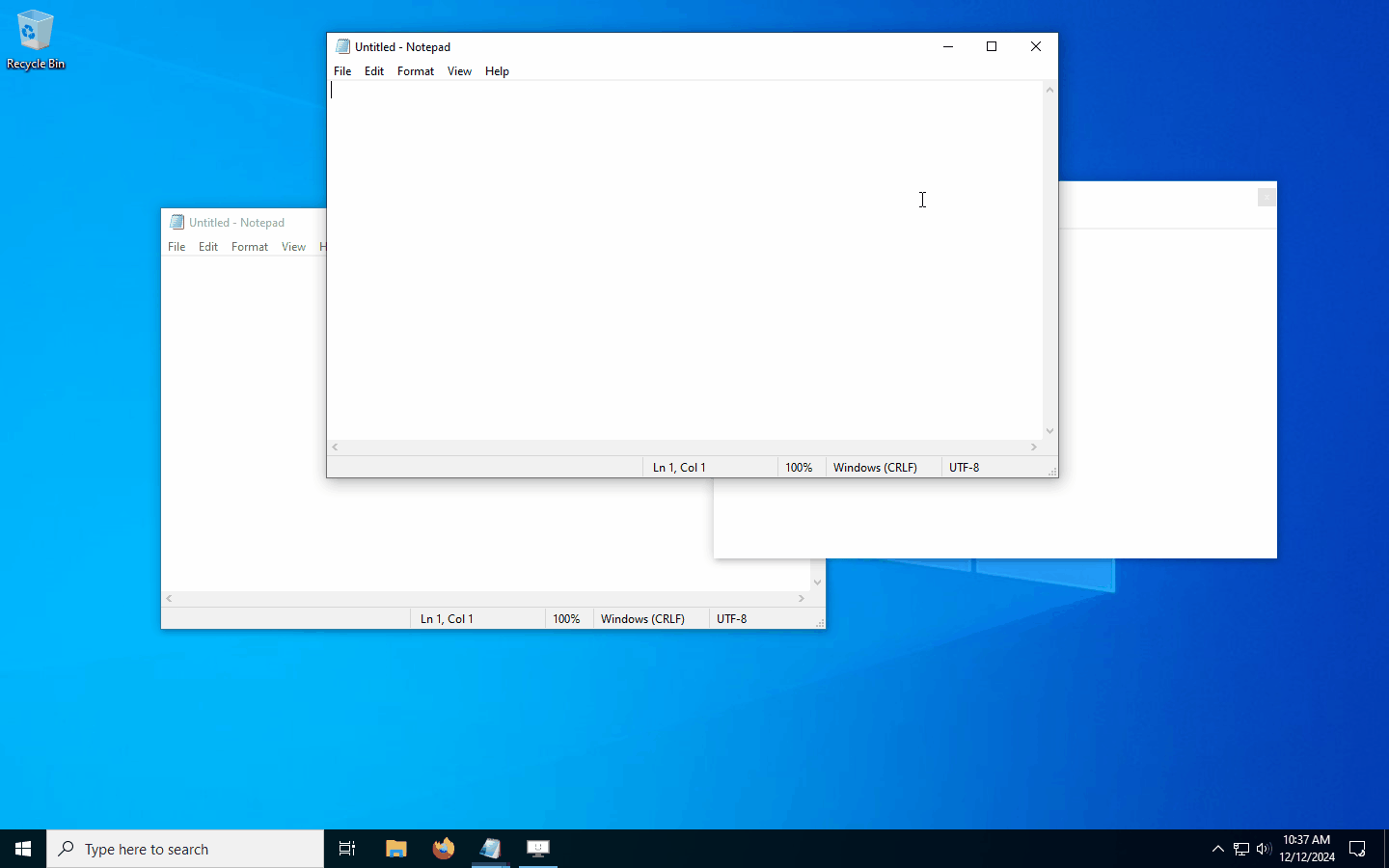Click the monitor app taskbar icon
This screenshot has width=1389, height=868.
click(x=537, y=849)
